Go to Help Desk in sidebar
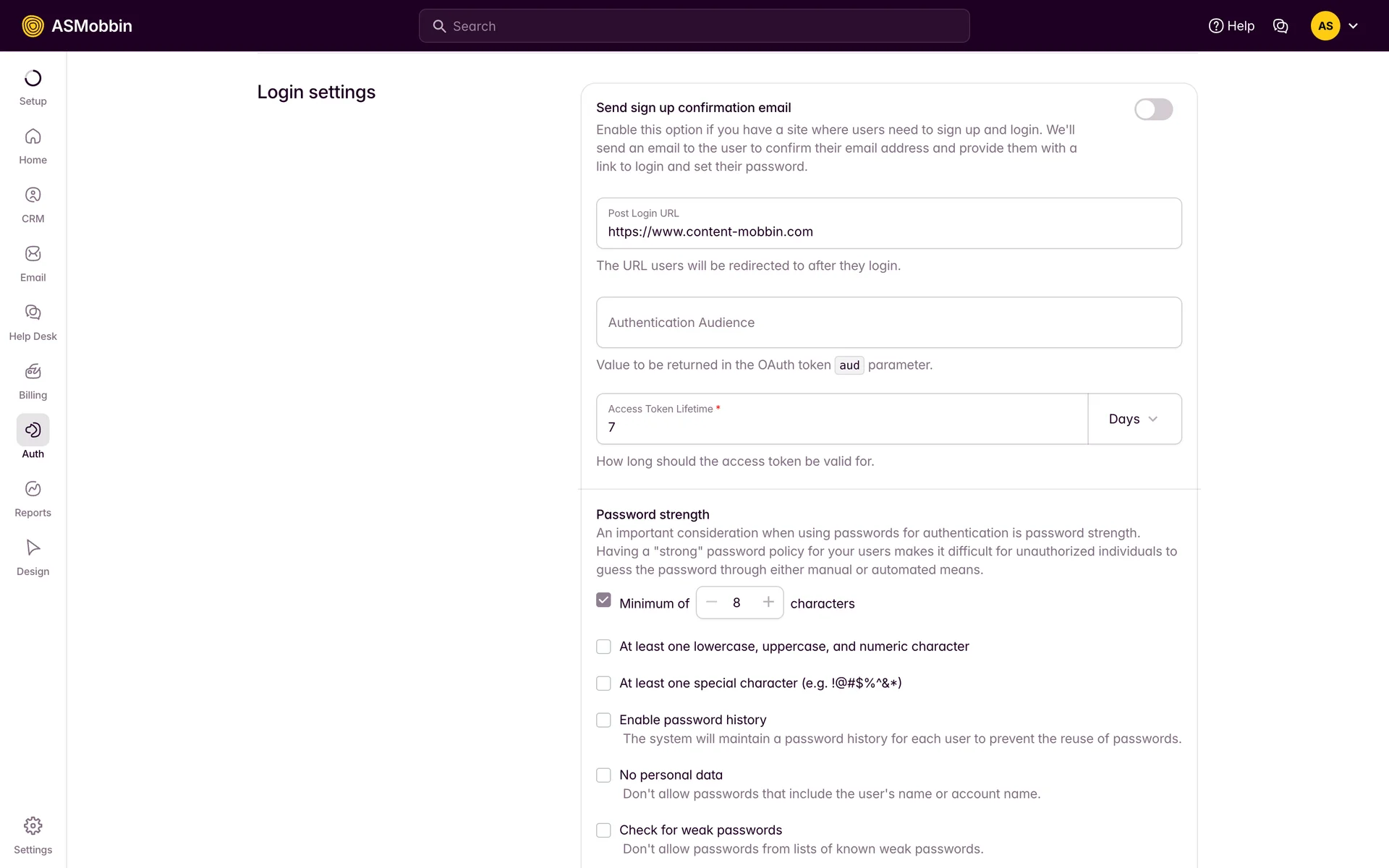 33,312
